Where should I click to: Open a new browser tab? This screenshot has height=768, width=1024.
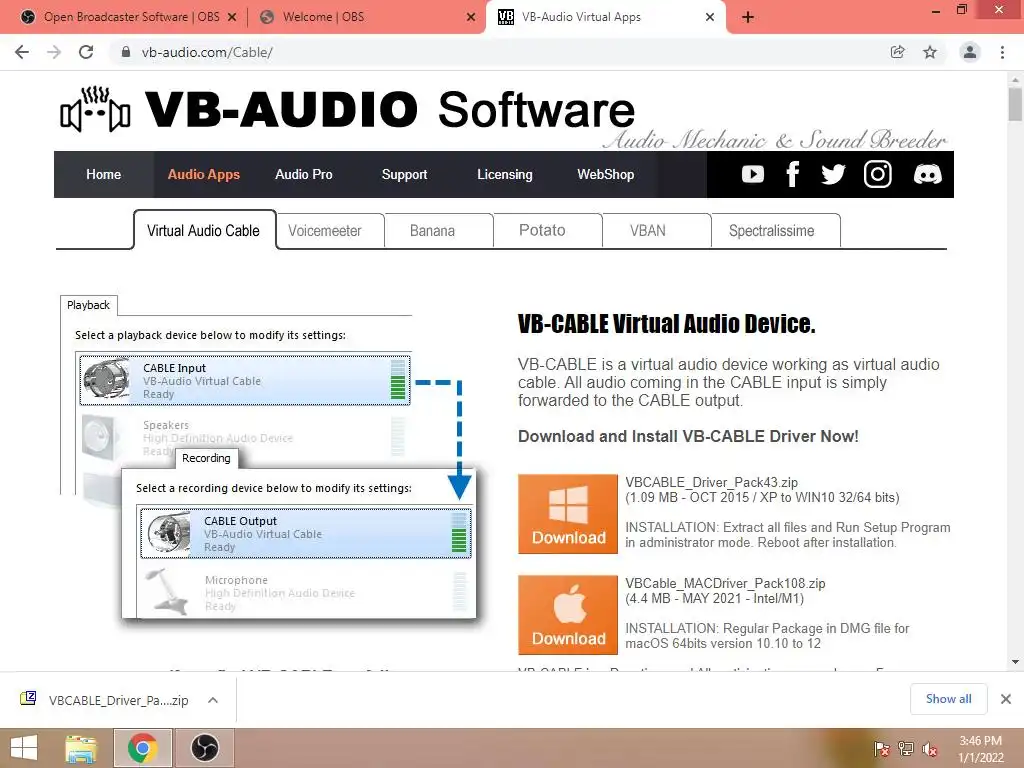click(x=748, y=17)
